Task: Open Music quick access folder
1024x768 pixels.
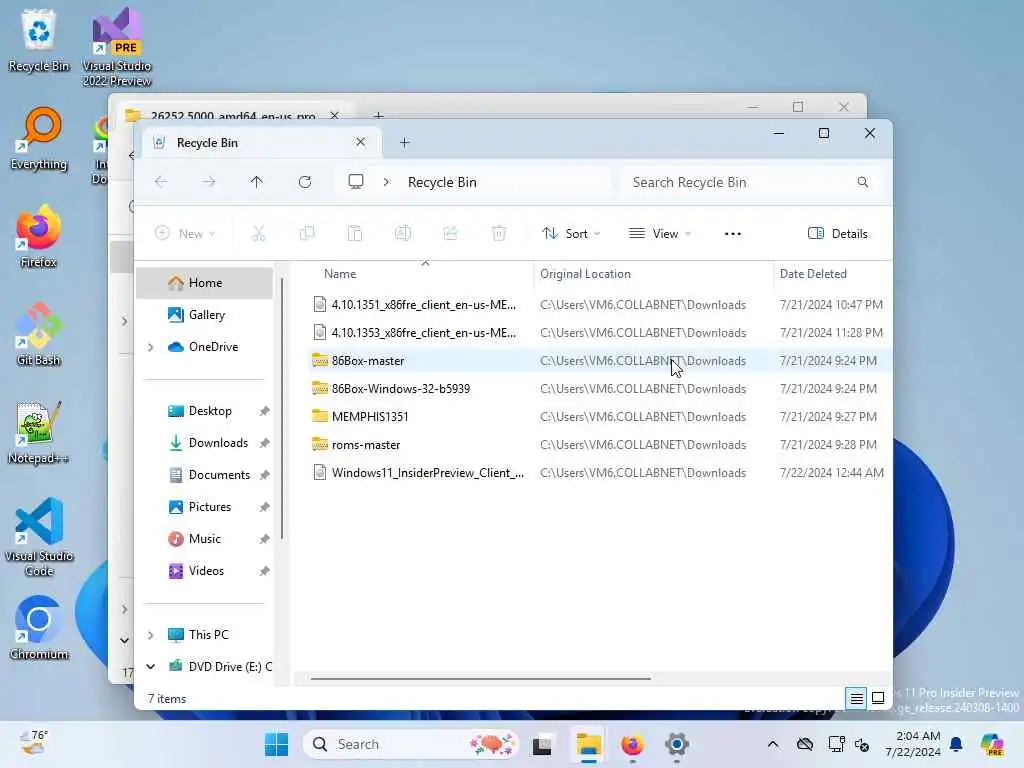Action: pos(204,539)
